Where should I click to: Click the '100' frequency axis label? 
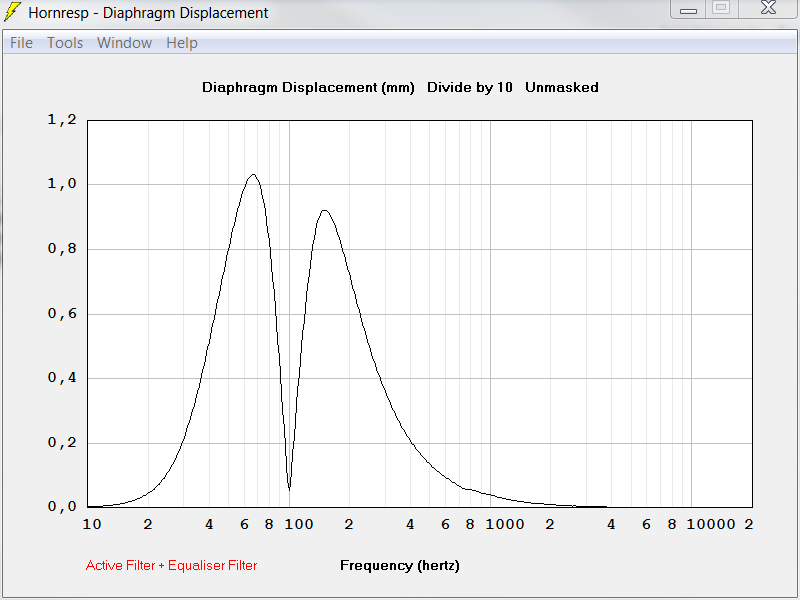[298, 524]
